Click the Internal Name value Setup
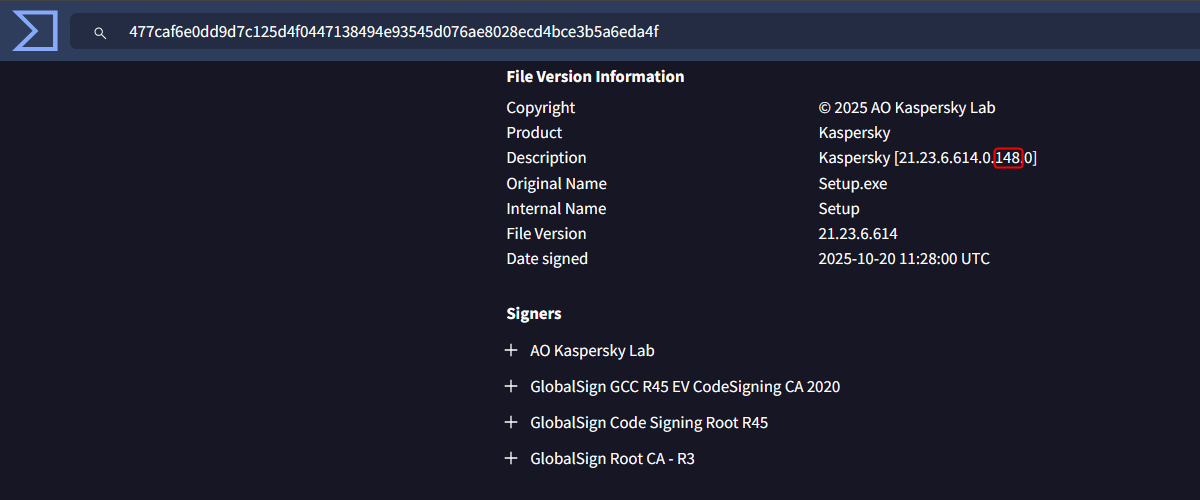Viewport: 1200px width, 500px height. pyautogui.click(x=838, y=209)
